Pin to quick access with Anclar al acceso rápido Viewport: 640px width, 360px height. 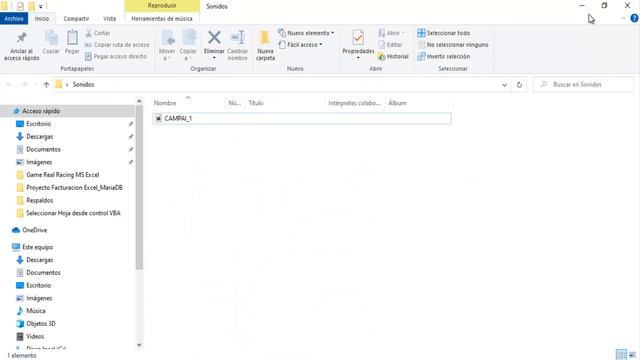point(21,46)
